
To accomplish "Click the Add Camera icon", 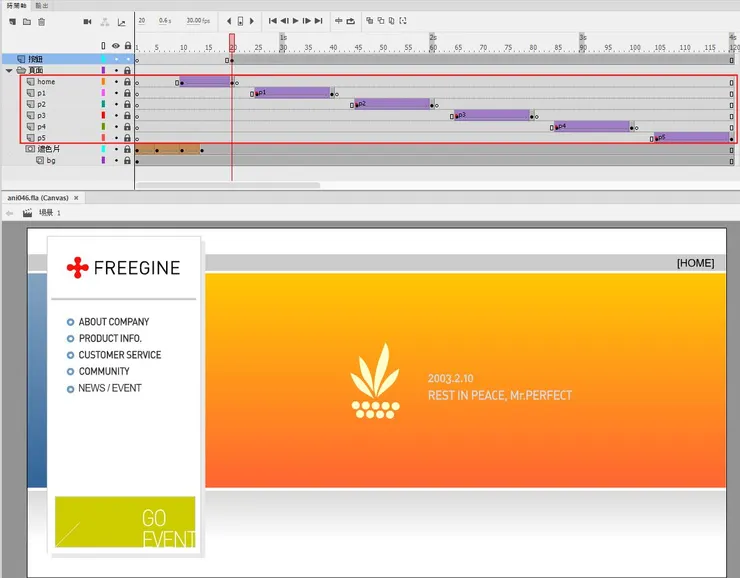I will 87,22.
